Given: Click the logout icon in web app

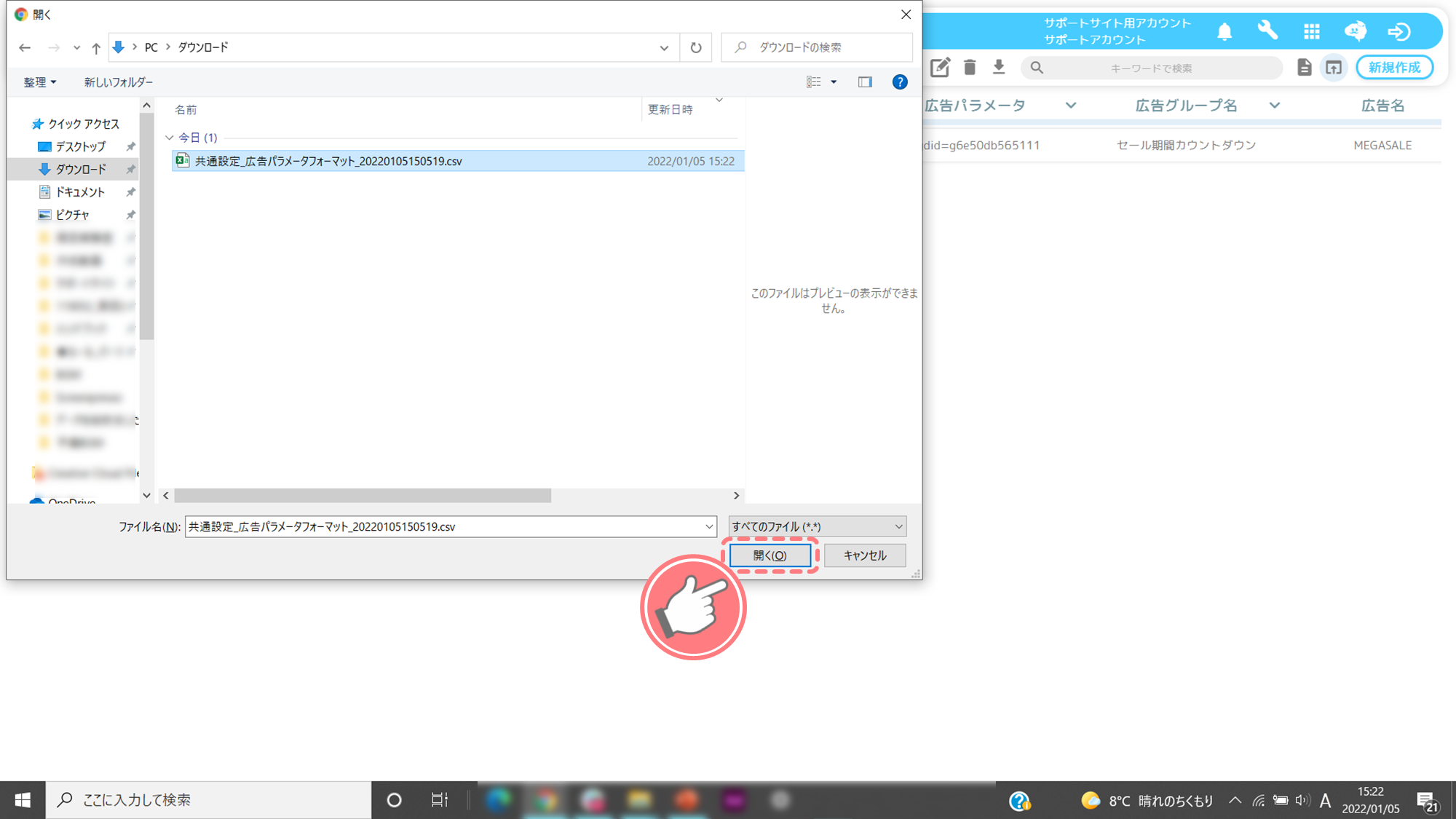Looking at the screenshot, I should 1399,31.
